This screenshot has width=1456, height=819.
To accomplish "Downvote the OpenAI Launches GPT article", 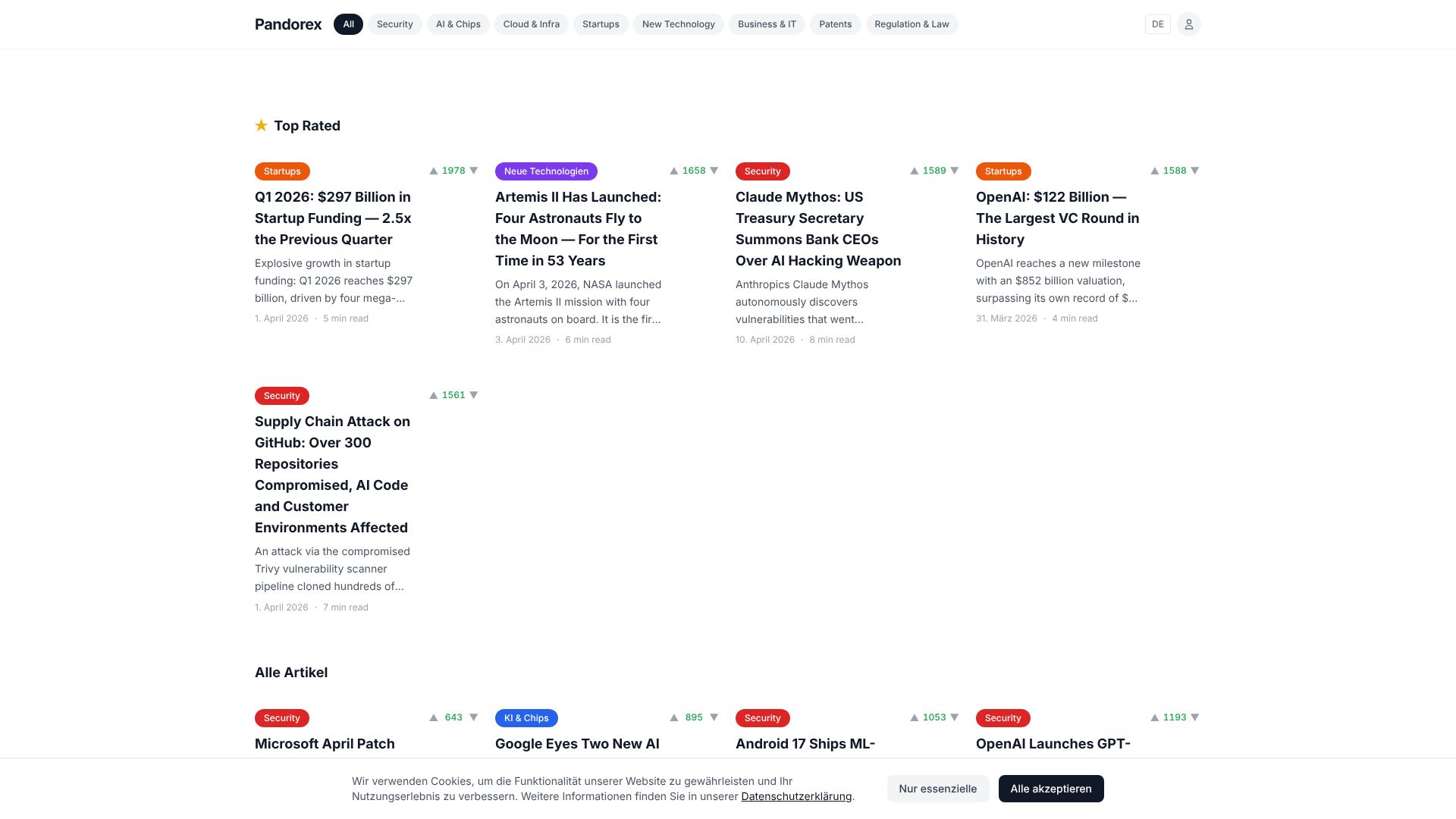I will click(x=1195, y=717).
